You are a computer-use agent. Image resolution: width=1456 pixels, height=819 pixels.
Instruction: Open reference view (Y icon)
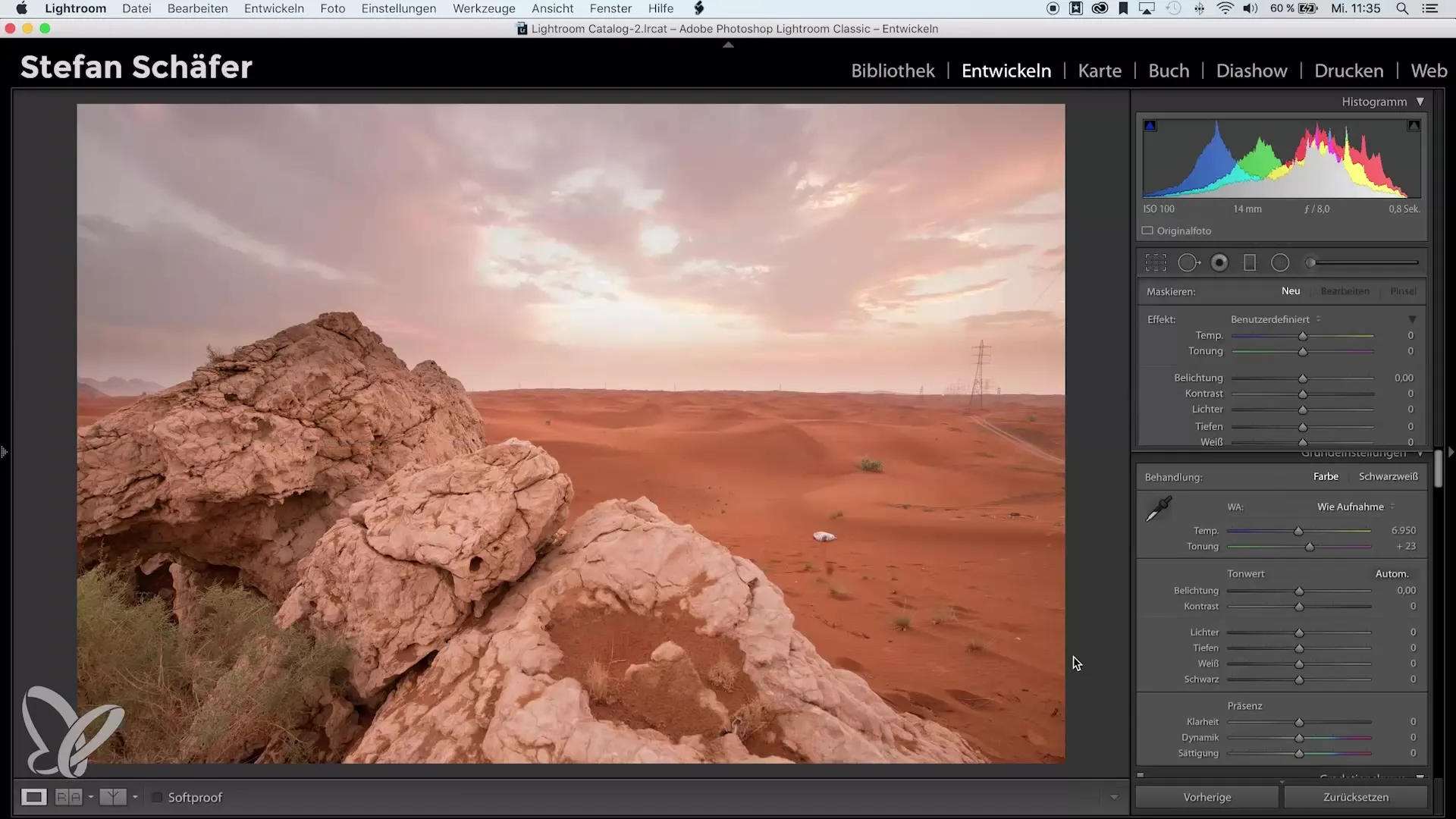click(113, 797)
